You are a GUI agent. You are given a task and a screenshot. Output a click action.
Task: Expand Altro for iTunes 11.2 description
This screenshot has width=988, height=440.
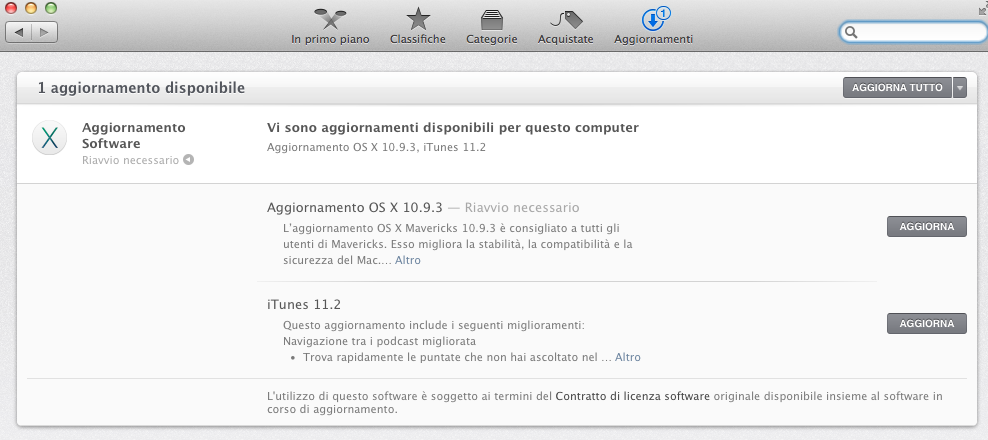click(x=628, y=357)
